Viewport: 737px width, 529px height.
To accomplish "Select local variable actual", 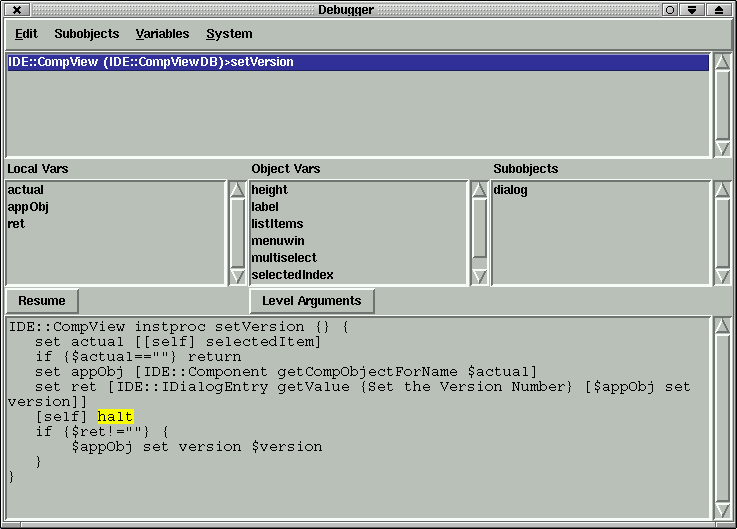I will (26, 190).
